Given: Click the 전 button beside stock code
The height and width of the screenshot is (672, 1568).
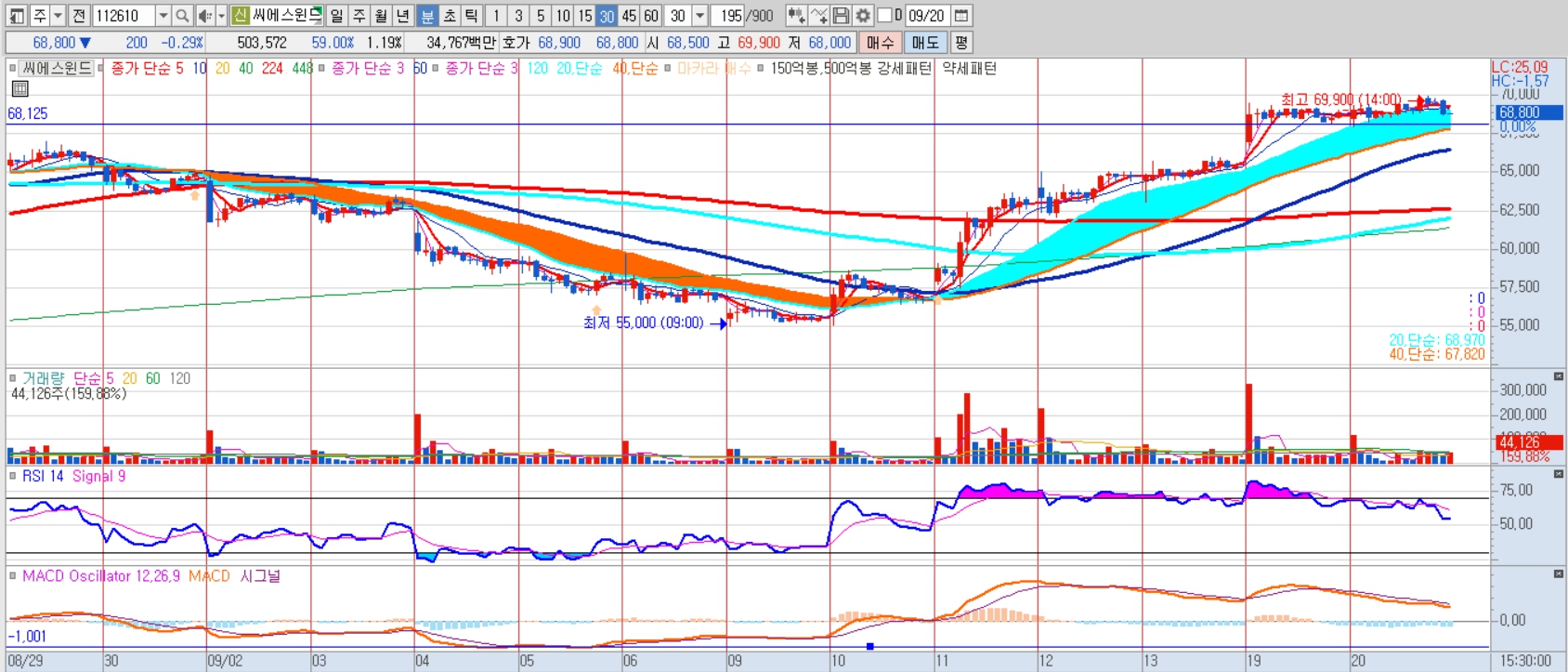Looking at the screenshot, I should tap(79, 16).
